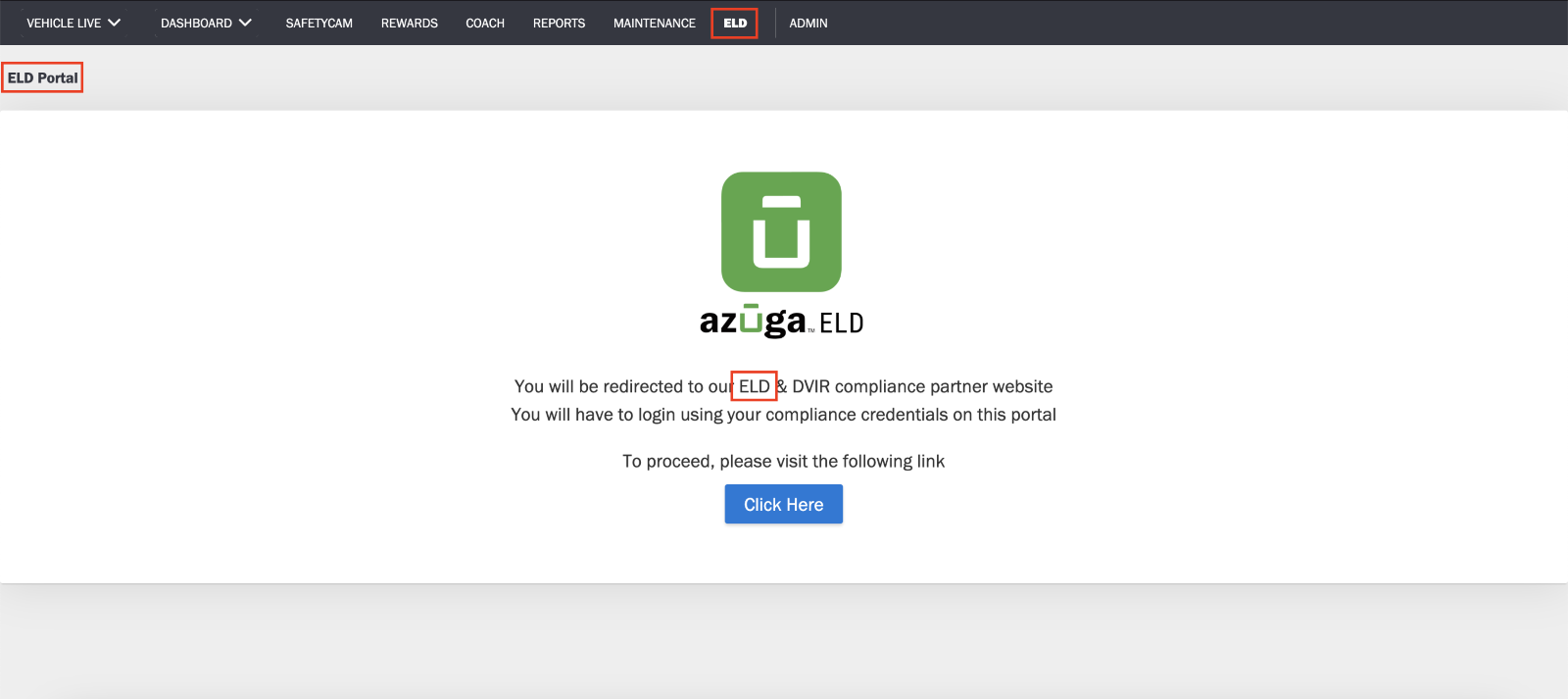Switch to the Coach tab
Screen dimensions: 1568x699
click(485, 23)
